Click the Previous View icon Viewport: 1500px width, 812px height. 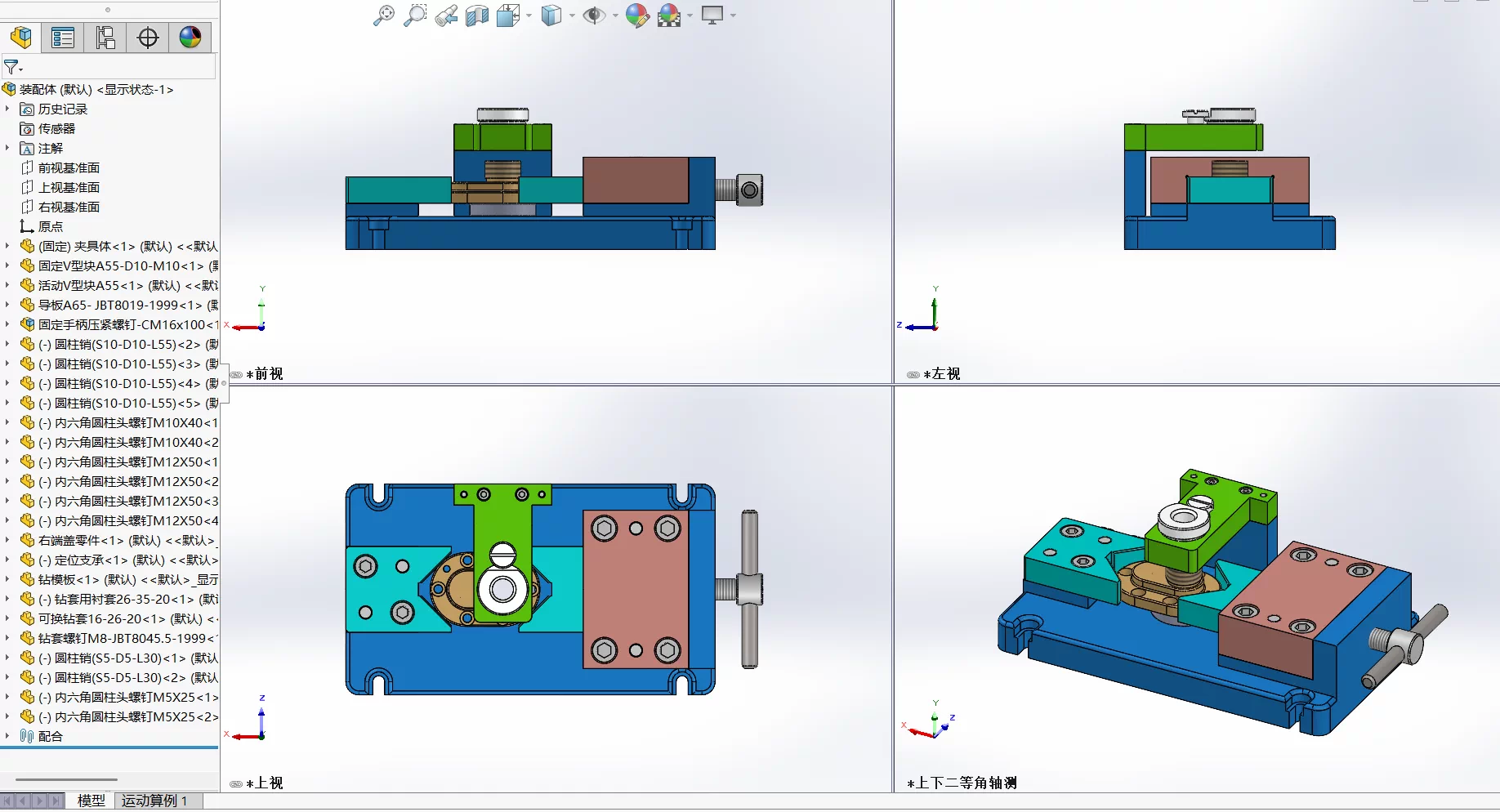pyautogui.click(x=446, y=16)
